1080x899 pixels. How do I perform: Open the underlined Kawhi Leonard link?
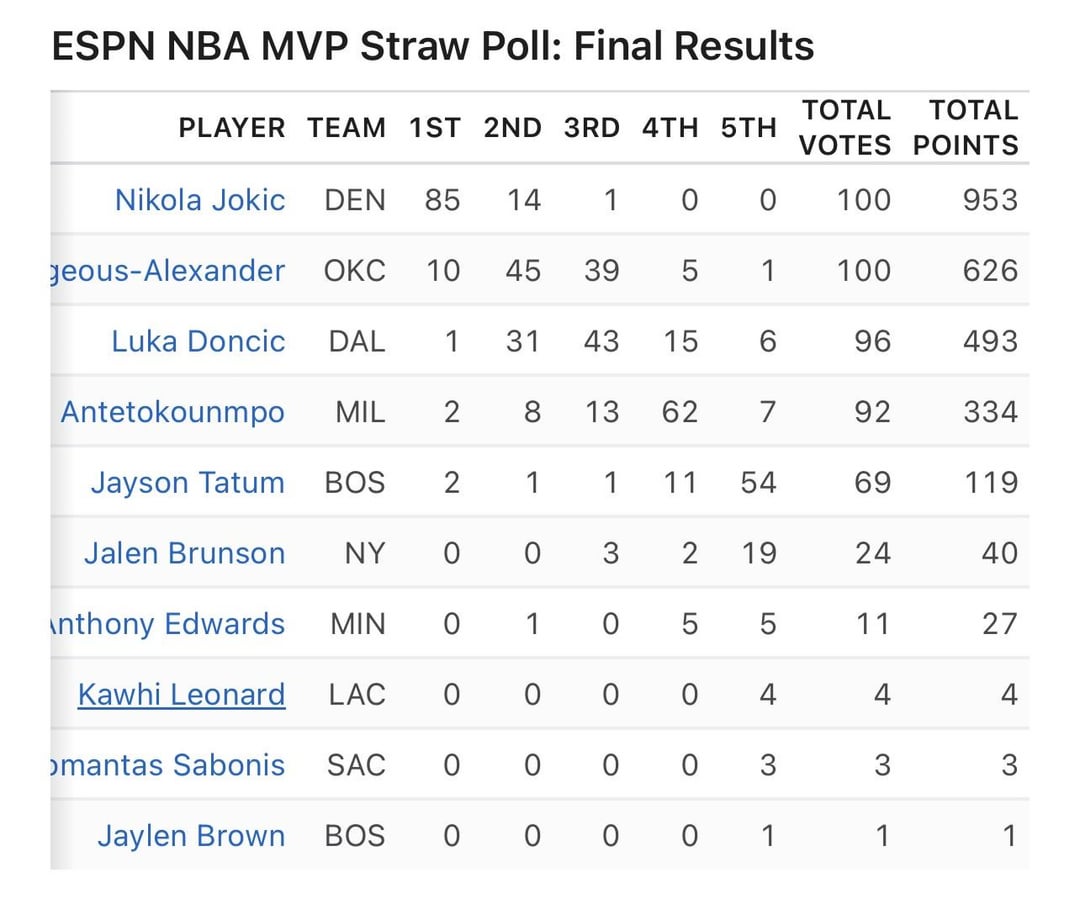[x=181, y=694]
